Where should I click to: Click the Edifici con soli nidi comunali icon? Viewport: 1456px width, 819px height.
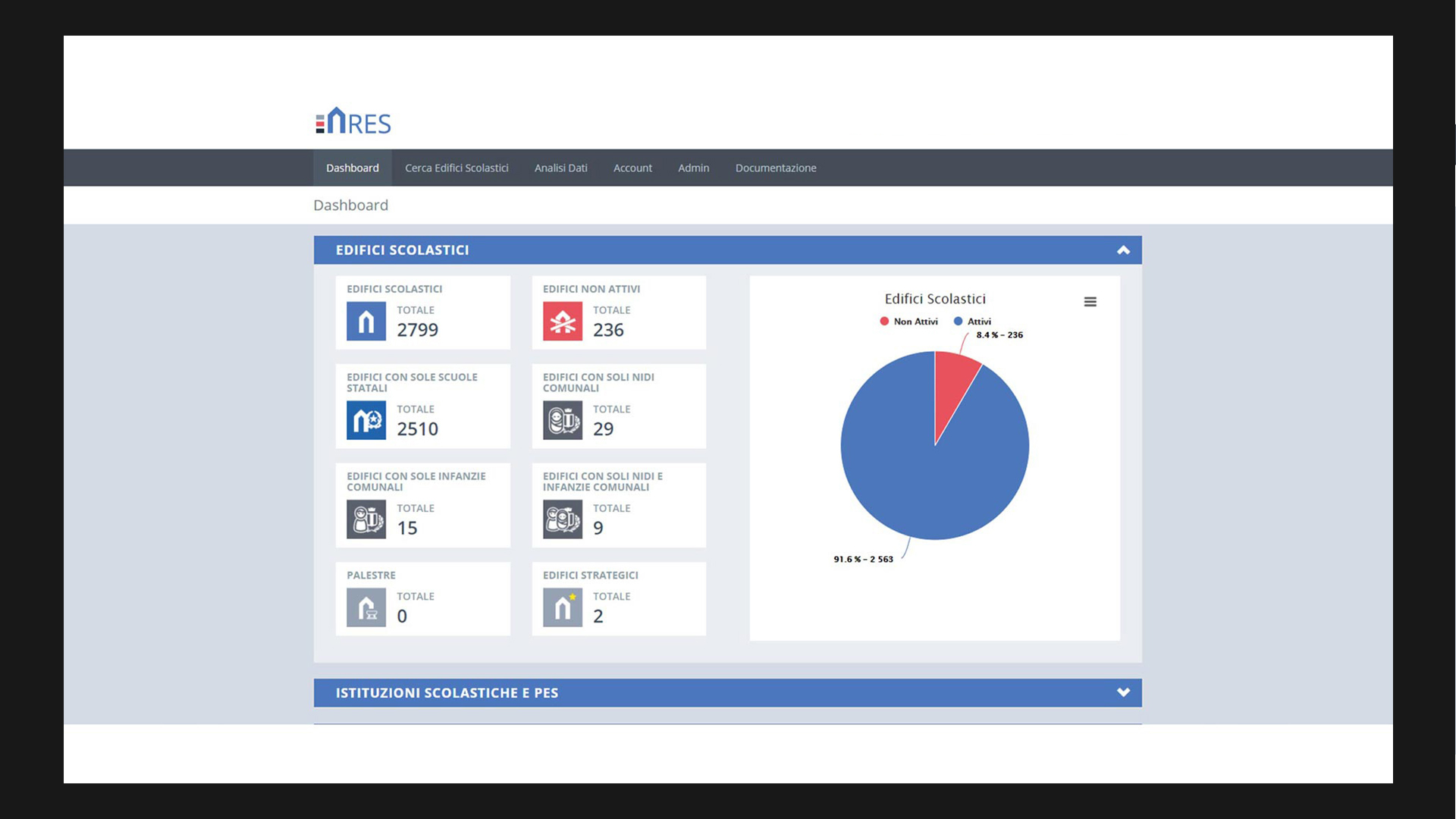click(x=562, y=420)
